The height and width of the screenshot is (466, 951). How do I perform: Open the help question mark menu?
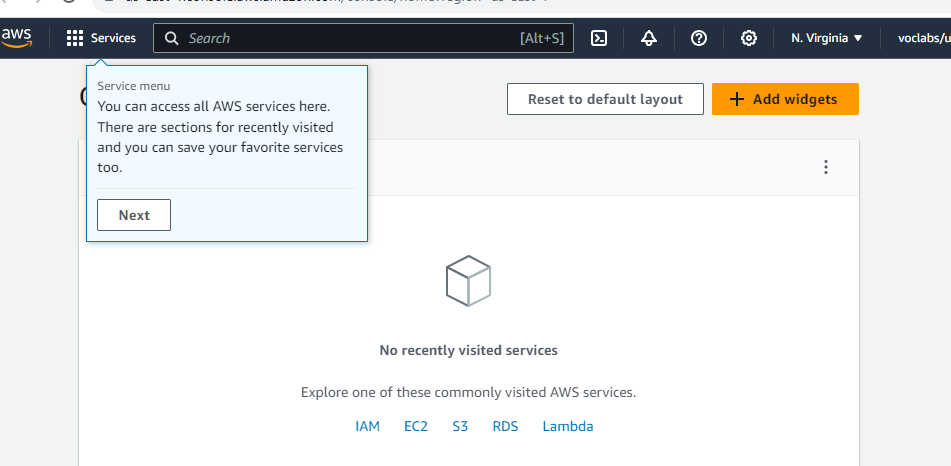[x=699, y=38]
